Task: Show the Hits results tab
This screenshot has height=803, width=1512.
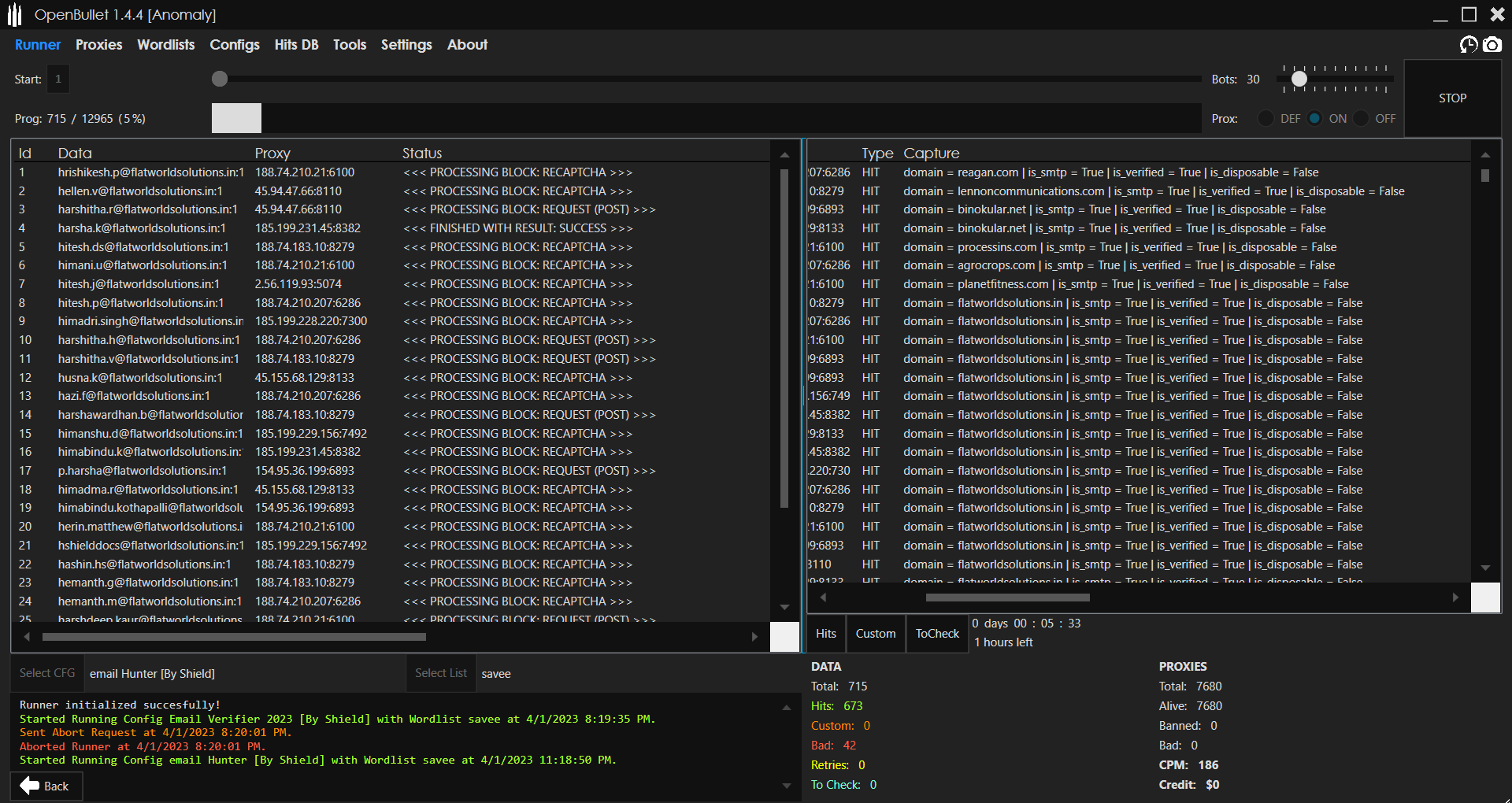Action: coord(826,634)
